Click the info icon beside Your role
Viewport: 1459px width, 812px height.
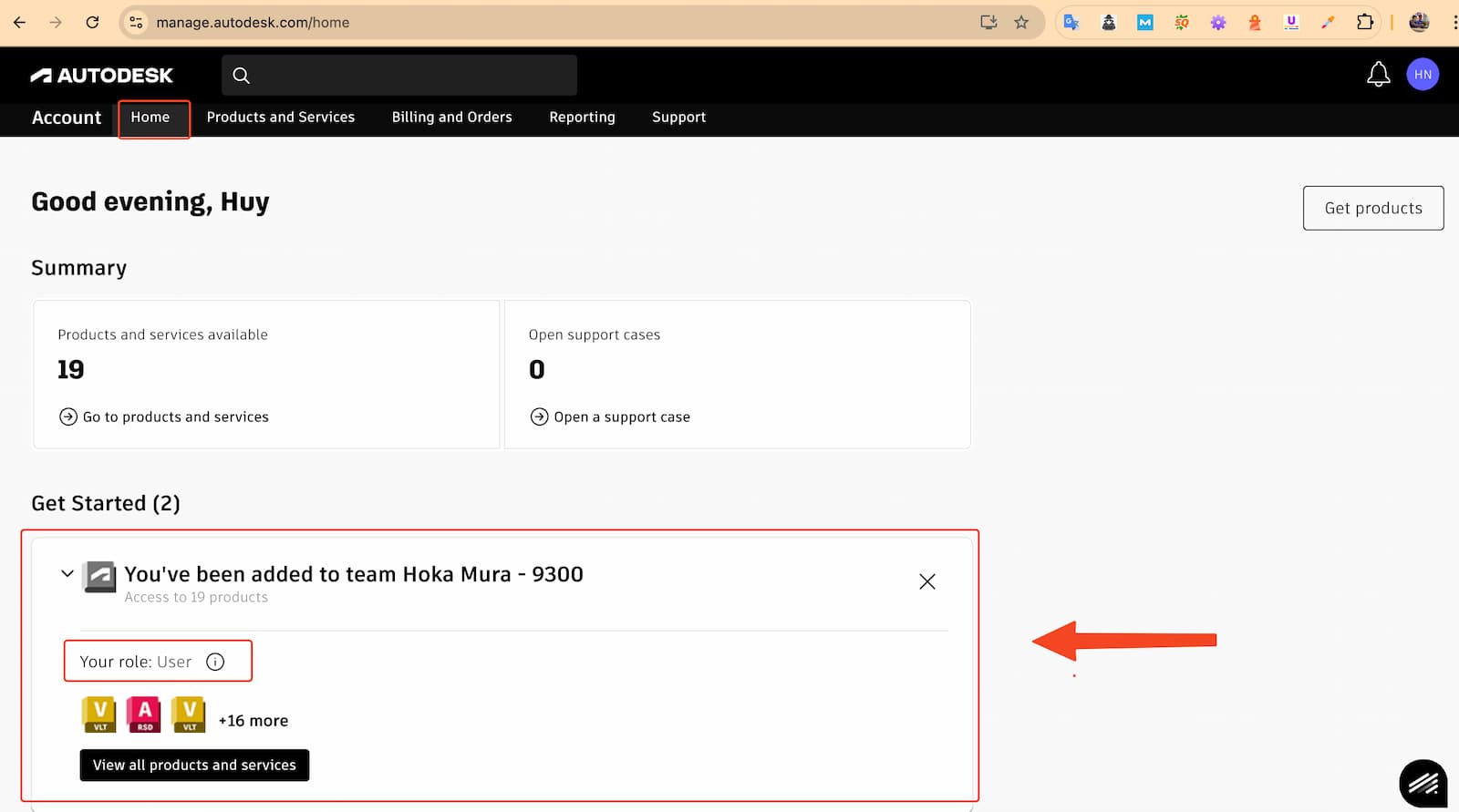point(215,662)
